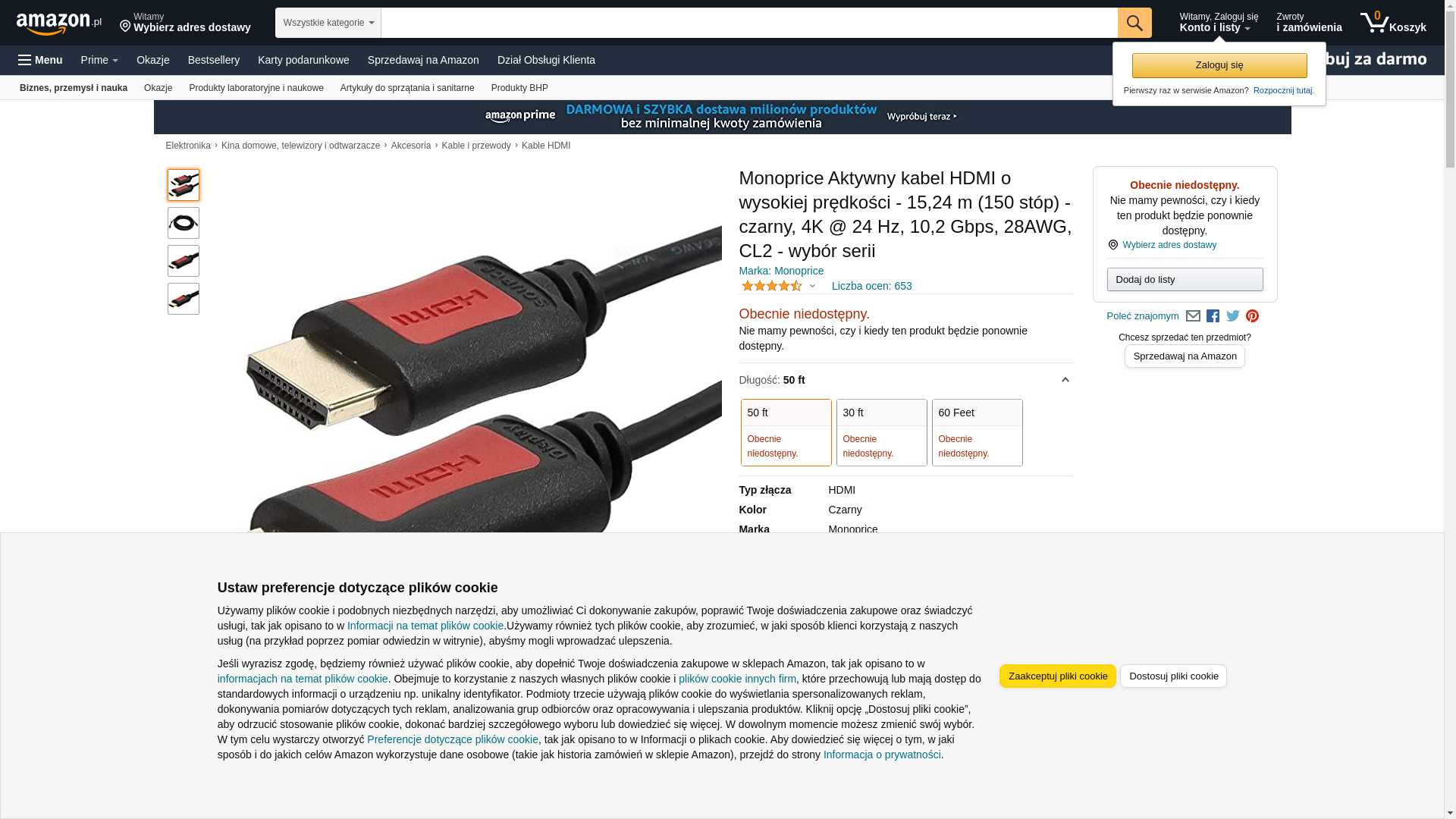Viewport: 1456px width, 819px height.
Task: Select the 60 Feet length option
Action: pos(977,432)
